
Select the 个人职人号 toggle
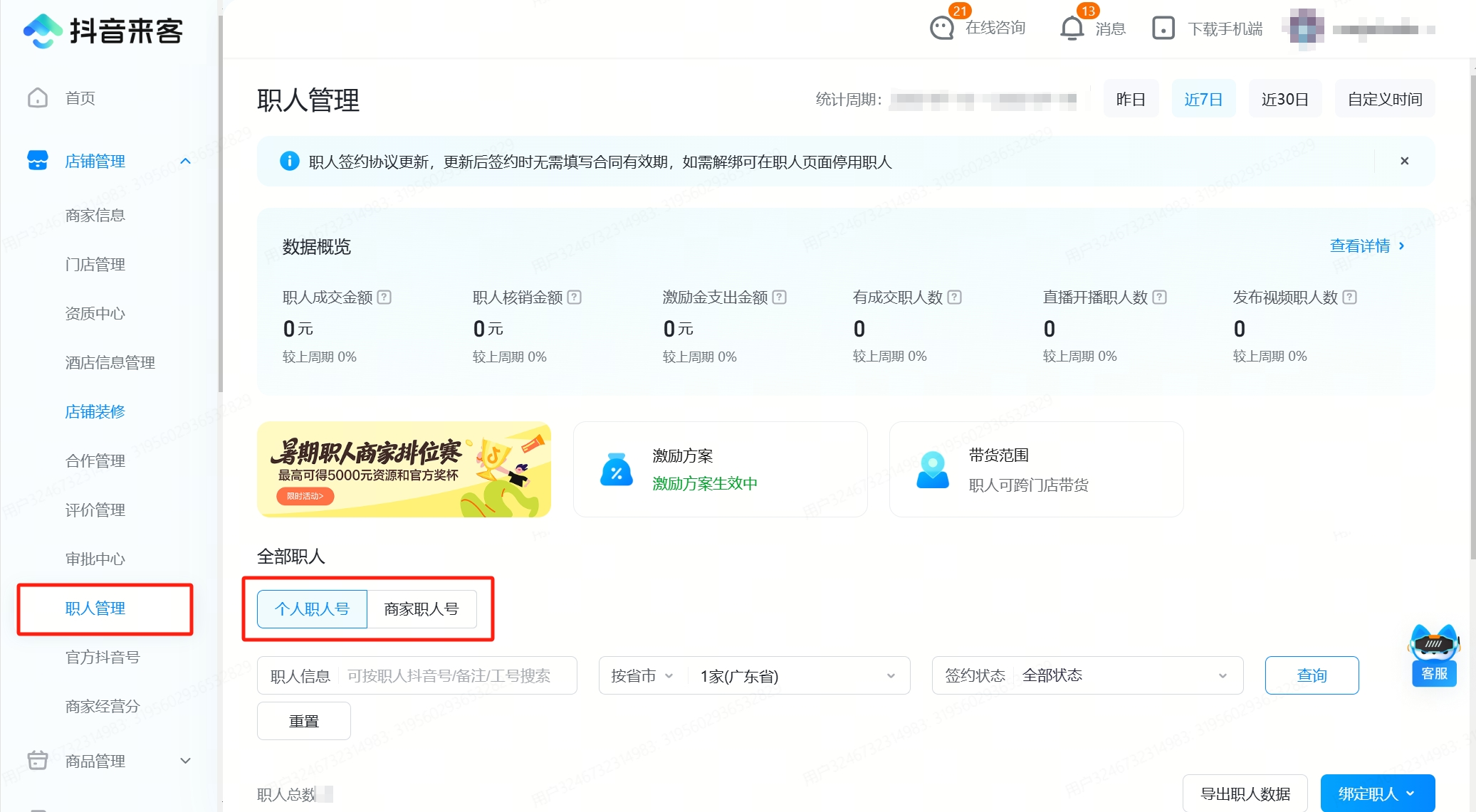tap(312, 609)
